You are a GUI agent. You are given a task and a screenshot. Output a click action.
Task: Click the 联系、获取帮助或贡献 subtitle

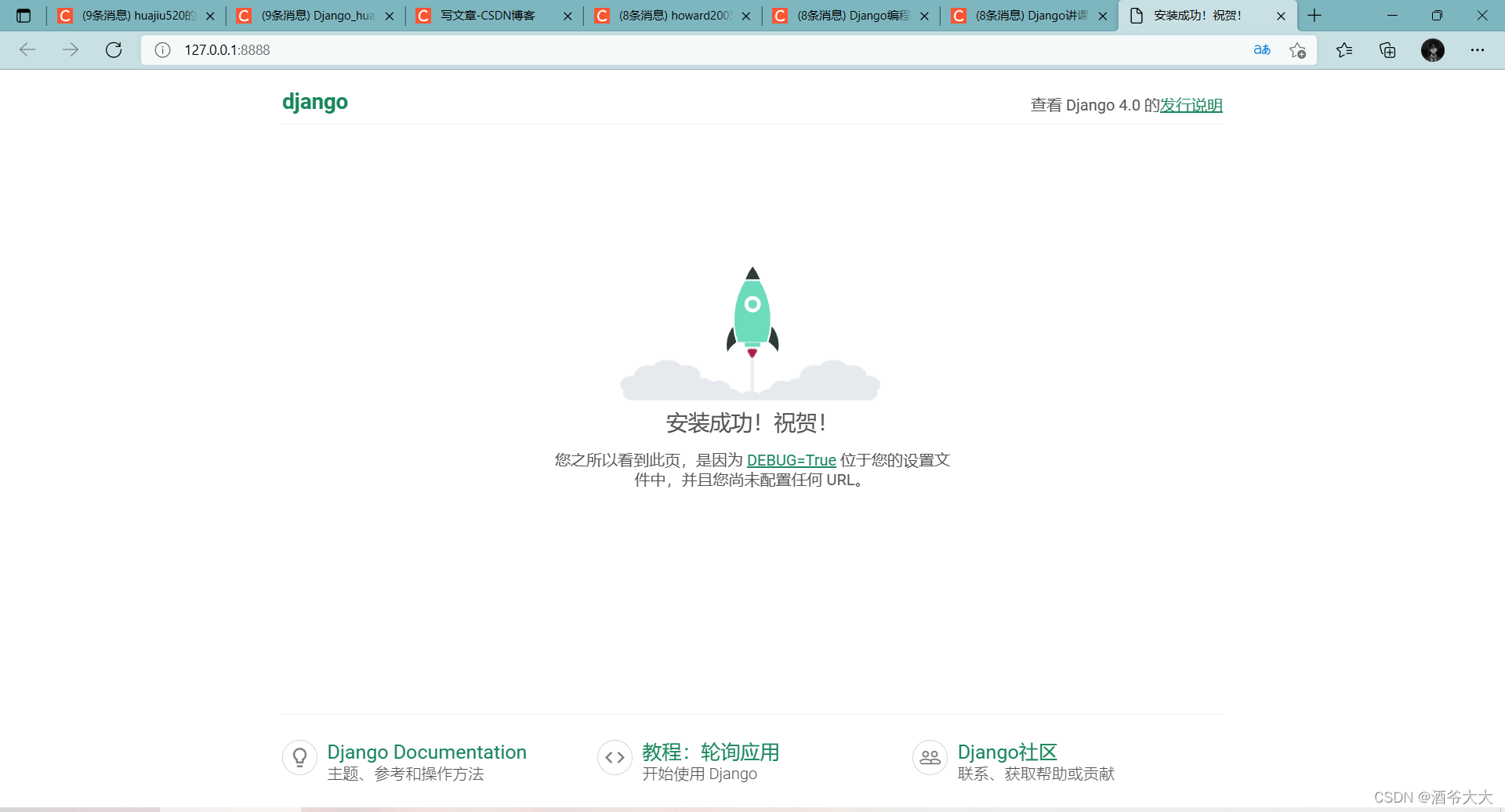1035,774
